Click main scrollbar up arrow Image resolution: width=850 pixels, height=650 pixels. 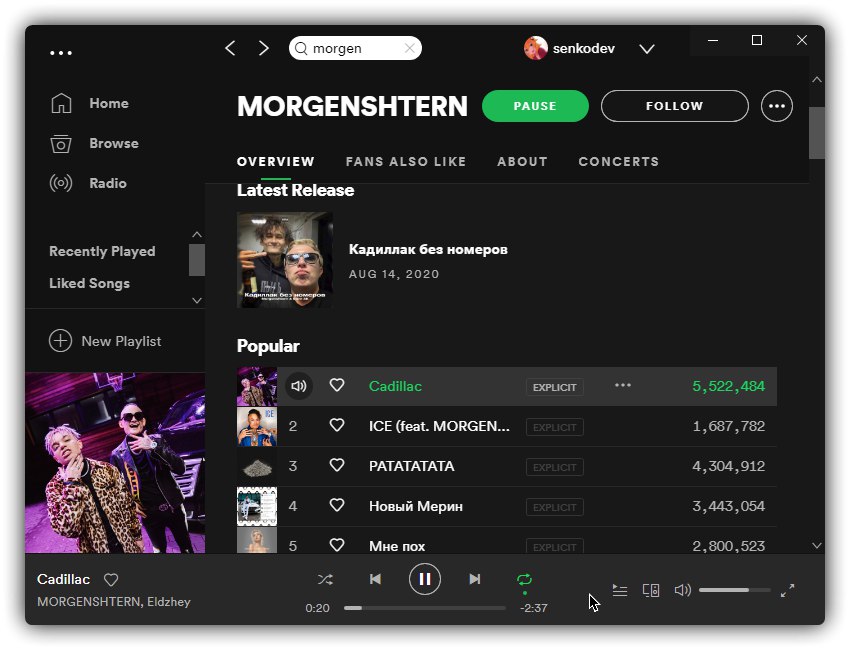click(817, 80)
